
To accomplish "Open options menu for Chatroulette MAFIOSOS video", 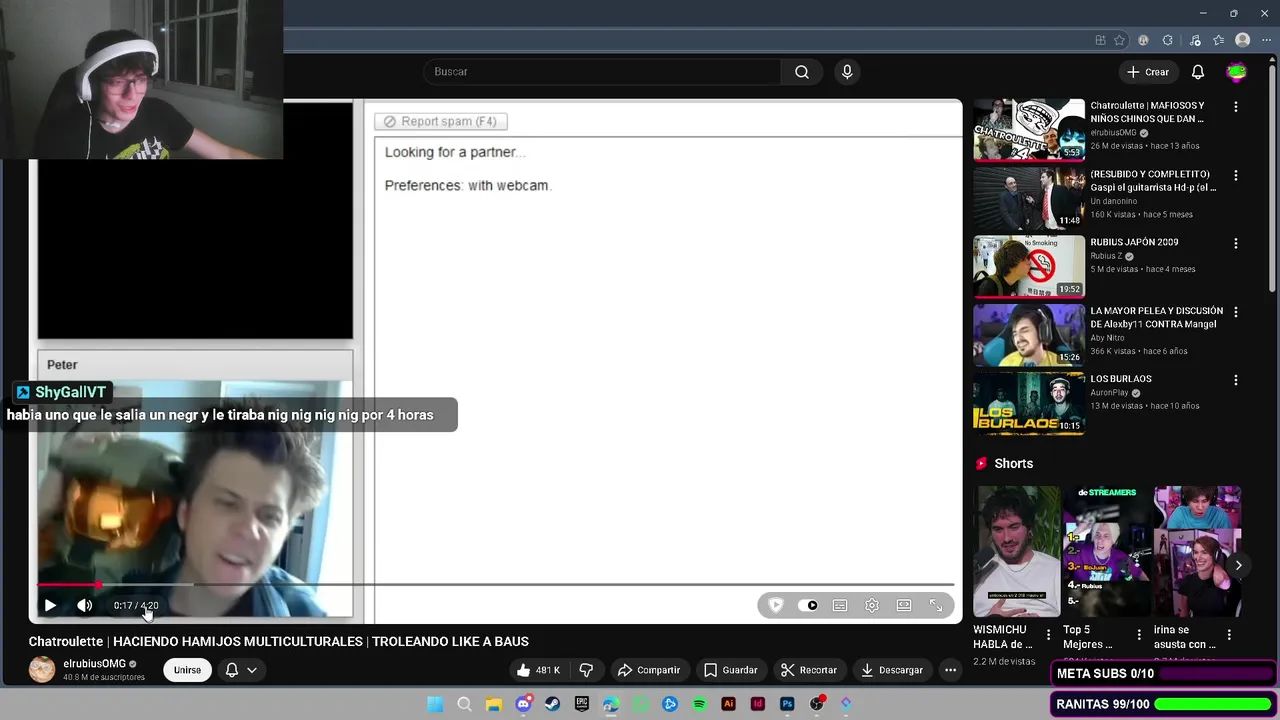I will 1236,107.
